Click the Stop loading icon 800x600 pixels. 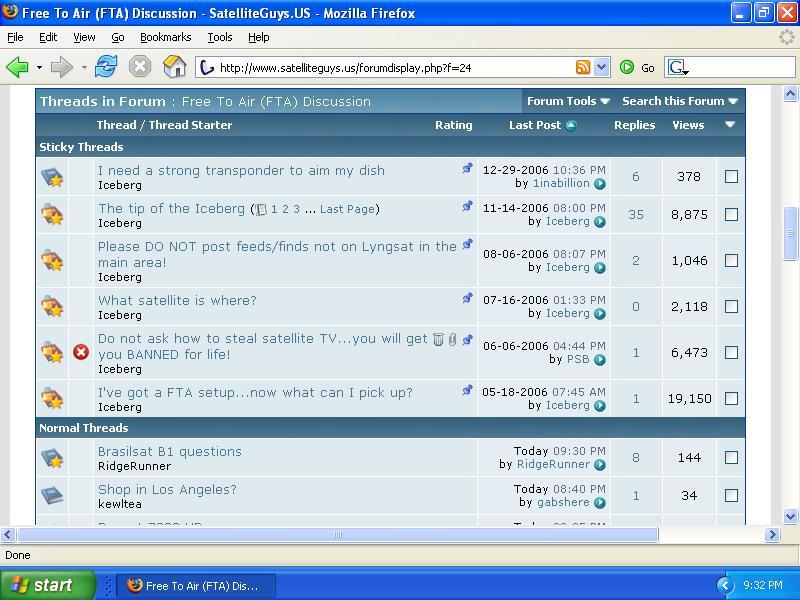140,67
